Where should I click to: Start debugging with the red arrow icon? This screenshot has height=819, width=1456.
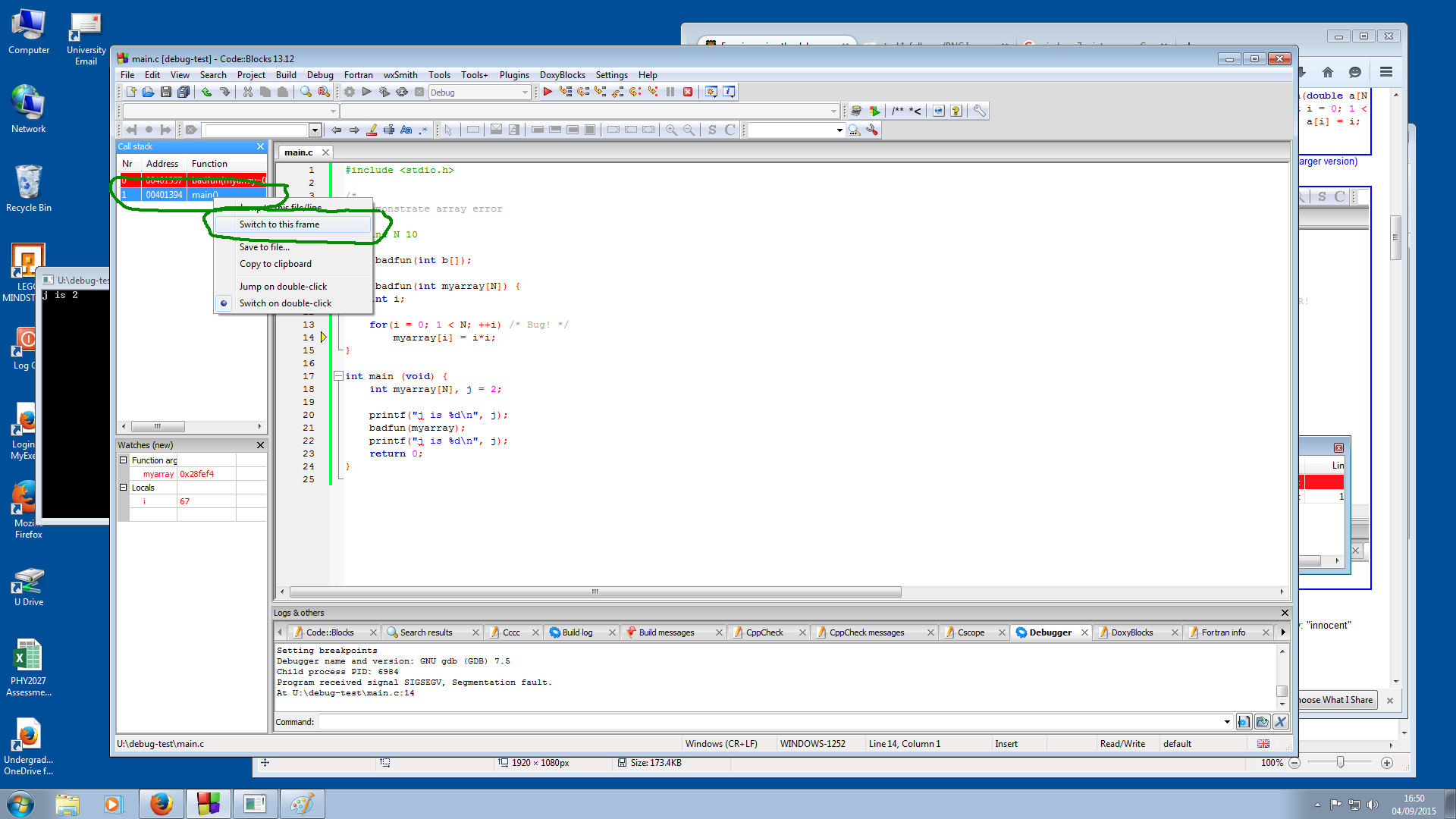pos(548,92)
